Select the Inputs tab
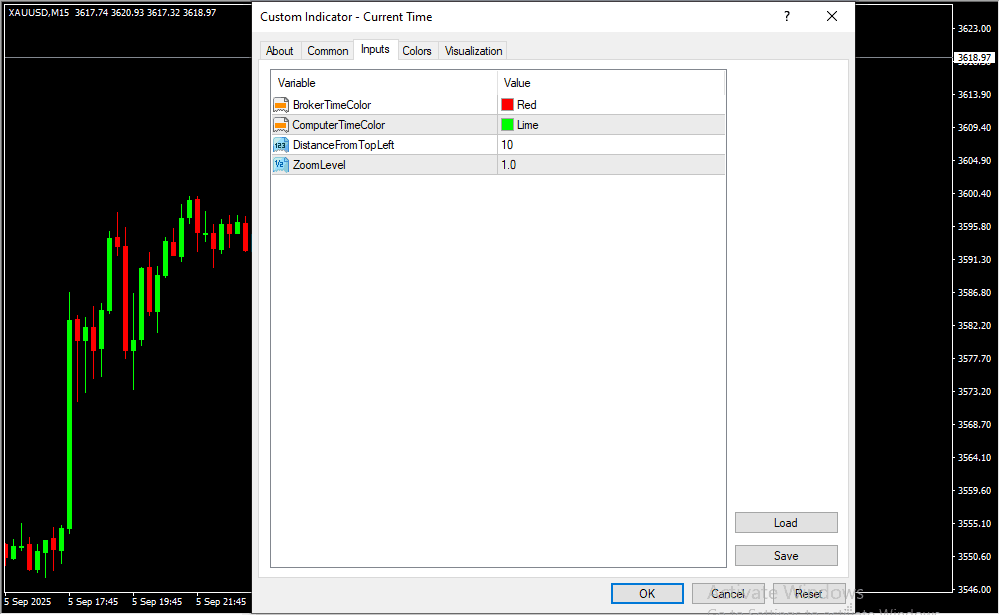Viewport: 1000px width, 615px height. tap(375, 50)
